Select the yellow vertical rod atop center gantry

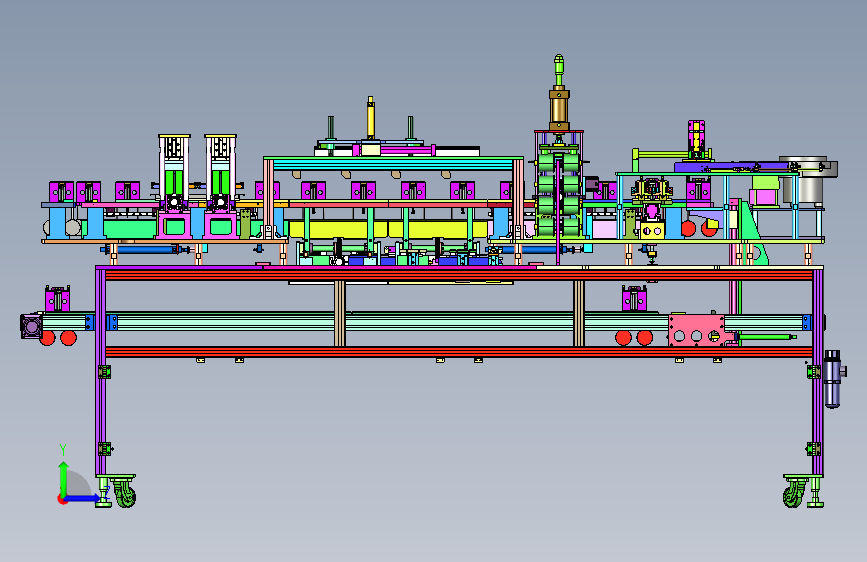pyautogui.click(x=370, y=118)
